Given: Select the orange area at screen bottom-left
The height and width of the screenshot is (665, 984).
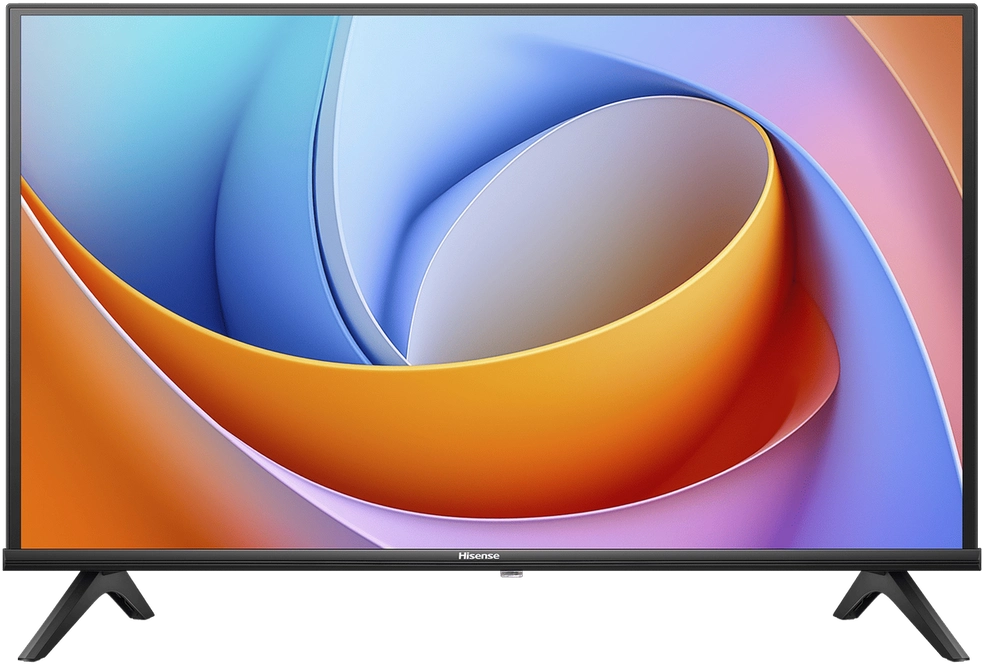Looking at the screenshot, I should tap(80, 450).
